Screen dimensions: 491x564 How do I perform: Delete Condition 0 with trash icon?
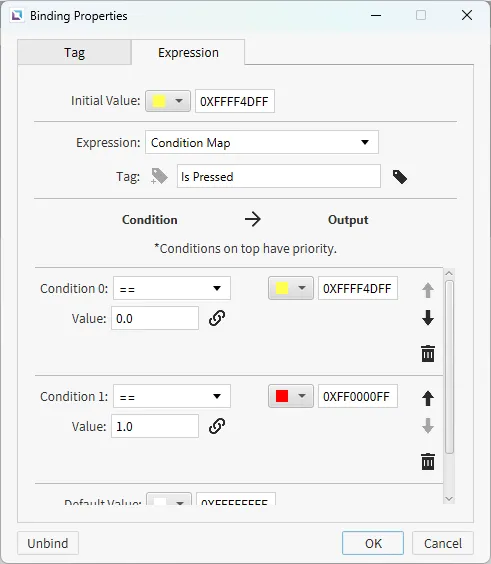tap(428, 353)
